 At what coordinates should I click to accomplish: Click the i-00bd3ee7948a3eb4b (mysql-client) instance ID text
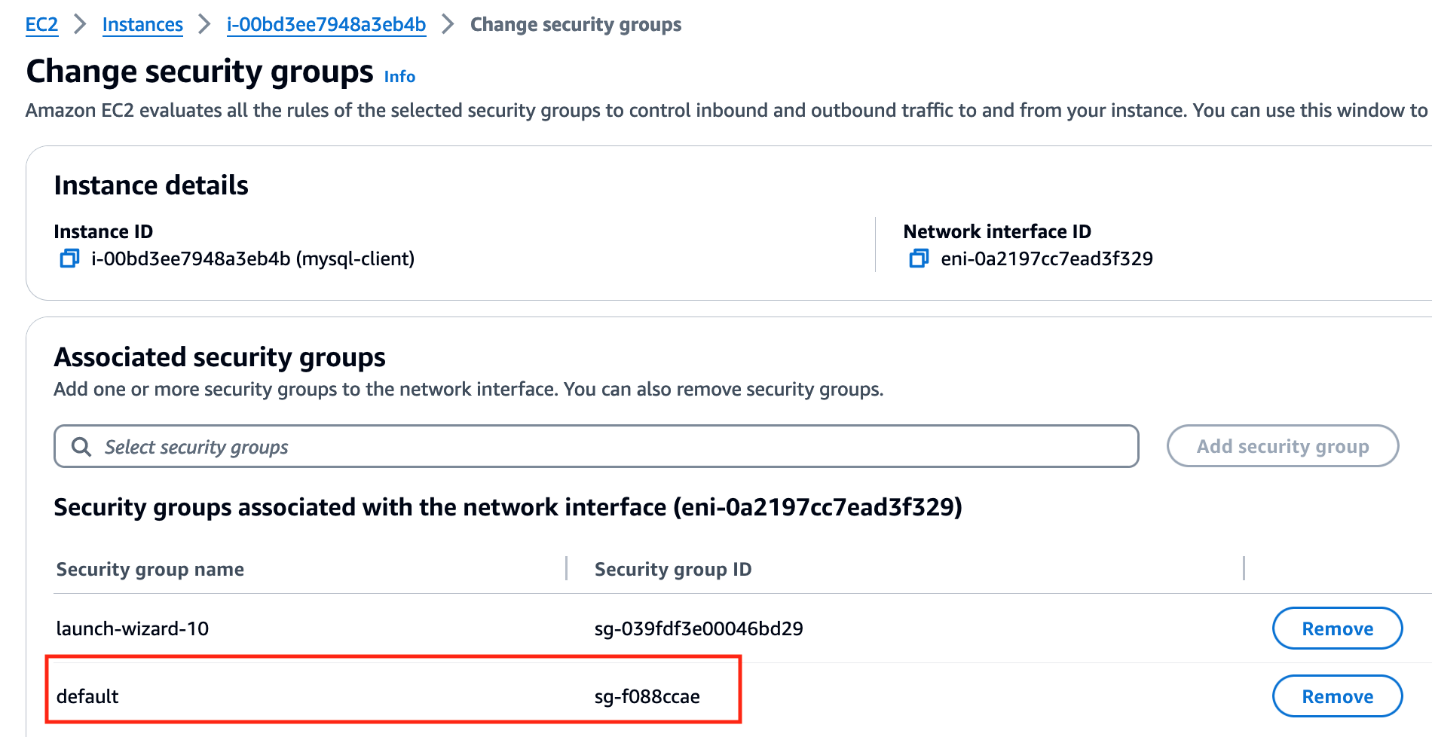[x=253, y=259]
